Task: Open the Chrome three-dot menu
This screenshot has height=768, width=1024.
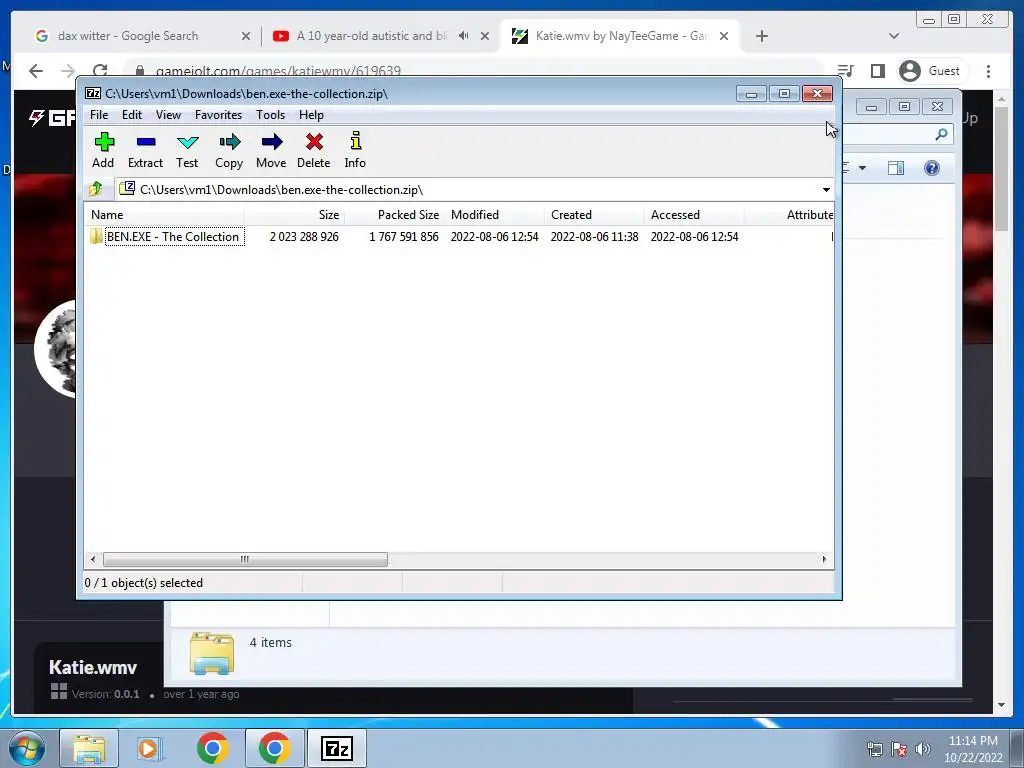Action: click(989, 71)
